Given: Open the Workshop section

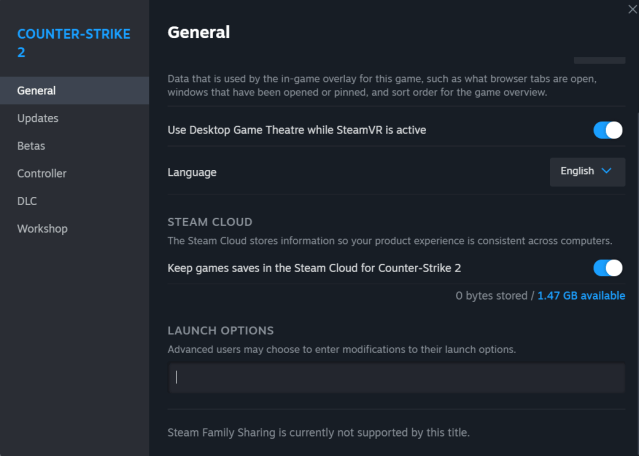Looking at the screenshot, I should [x=74, y=229].
